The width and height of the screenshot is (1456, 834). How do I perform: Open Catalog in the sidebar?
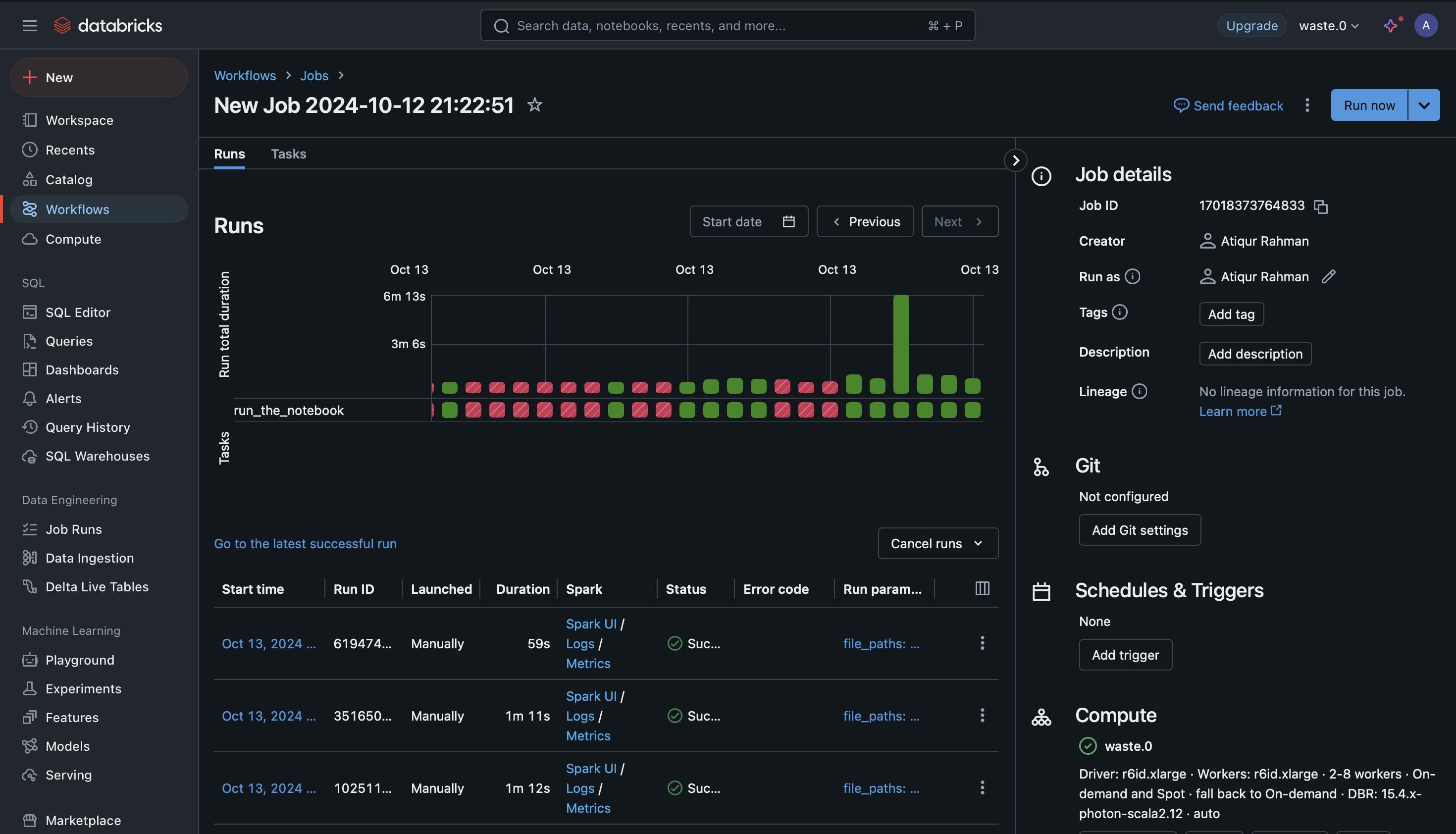click(99, 179)
